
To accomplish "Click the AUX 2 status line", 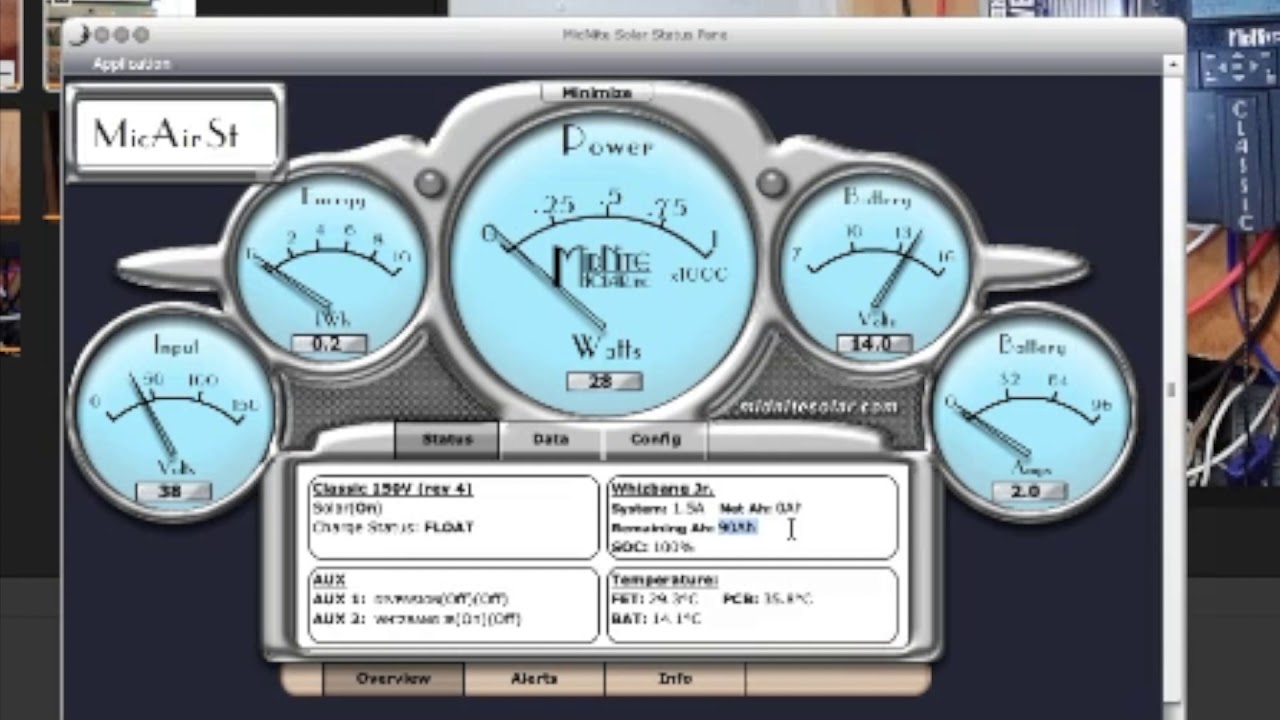I will [416, 619].
